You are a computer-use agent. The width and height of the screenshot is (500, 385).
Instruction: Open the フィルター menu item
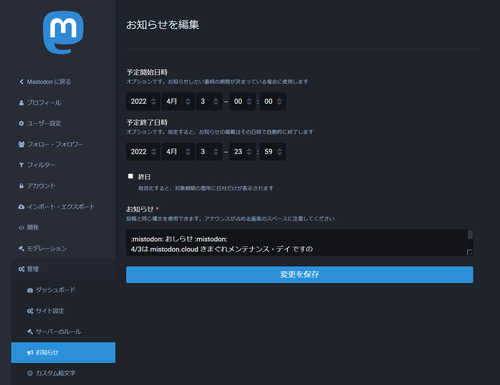point(63,165)
